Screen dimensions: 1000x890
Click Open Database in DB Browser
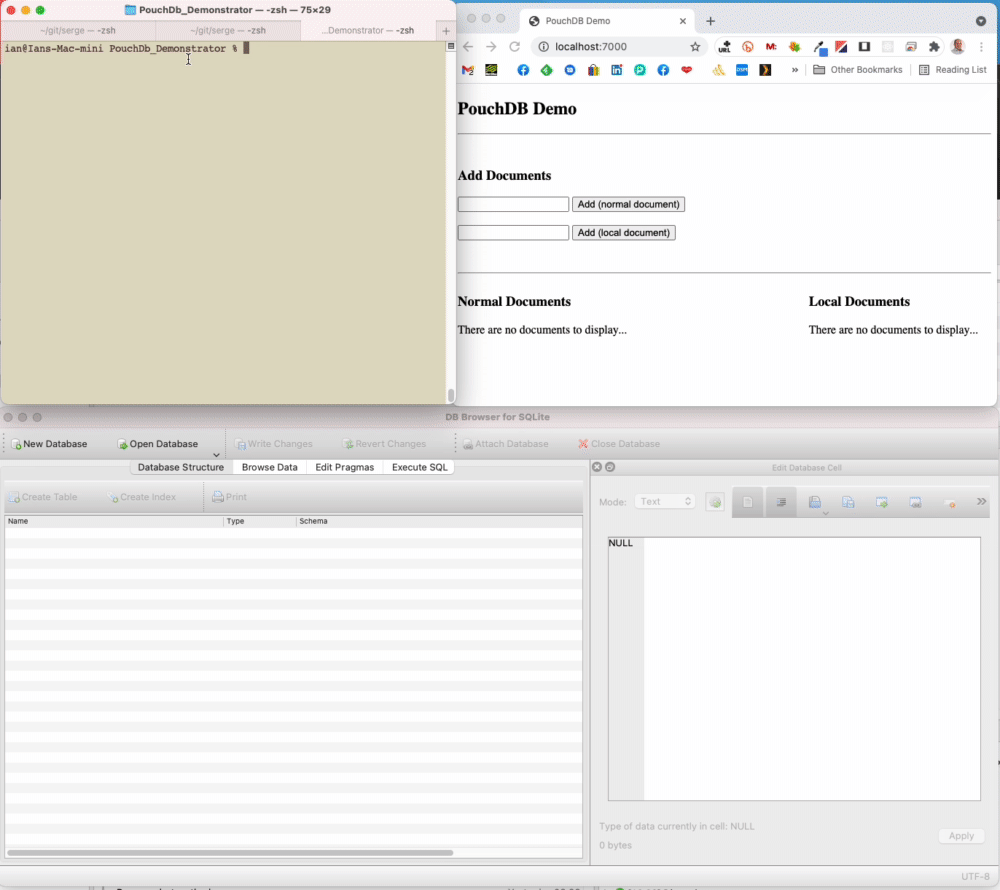158,444
